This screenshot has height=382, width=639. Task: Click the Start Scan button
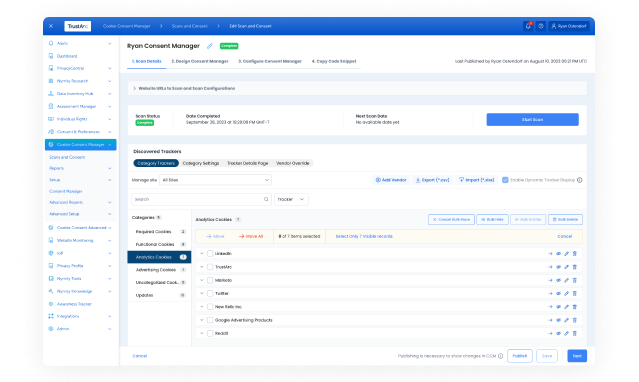[x=532, y=119]
